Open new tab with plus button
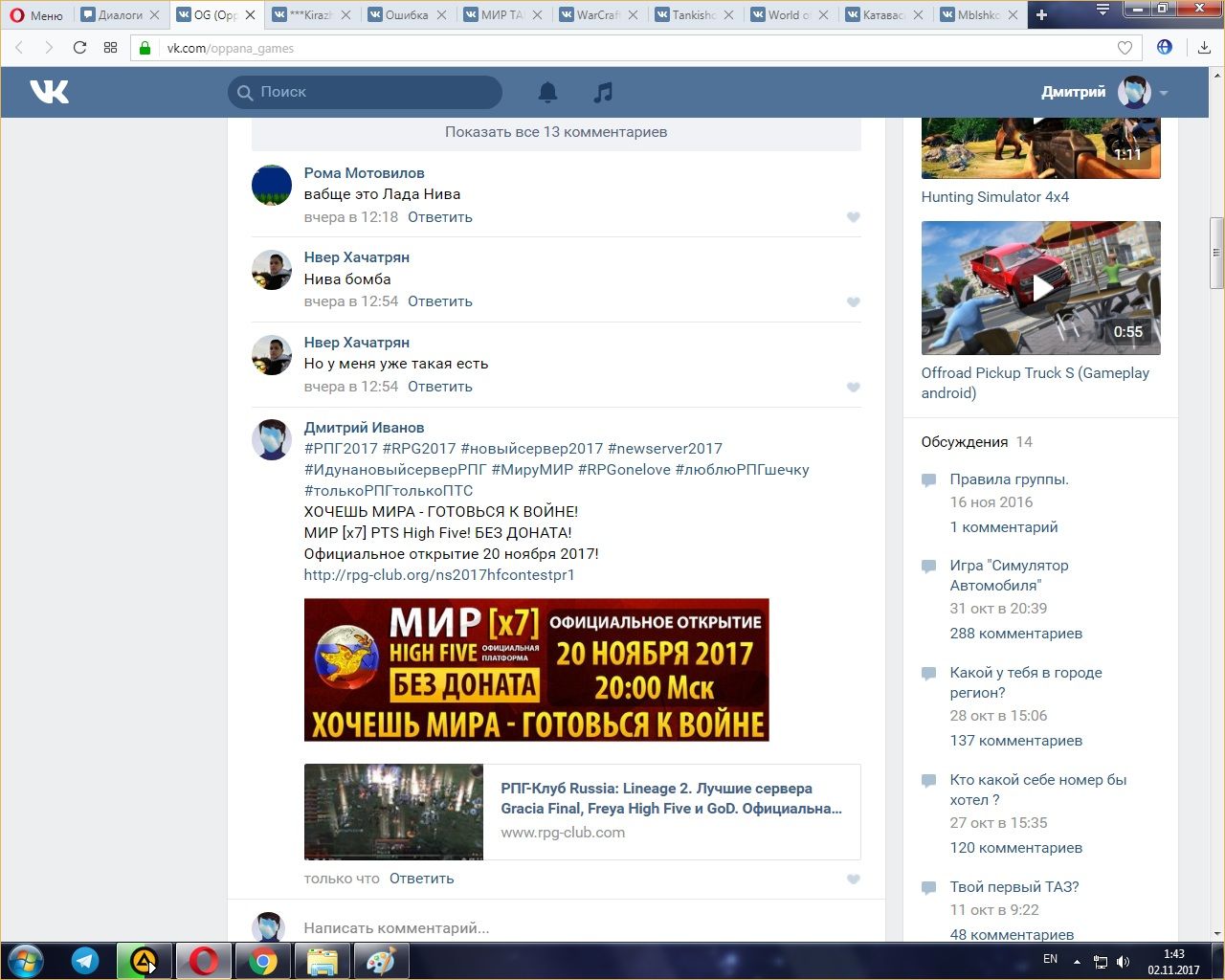The image size is (1225, 980). (1042, 14)
